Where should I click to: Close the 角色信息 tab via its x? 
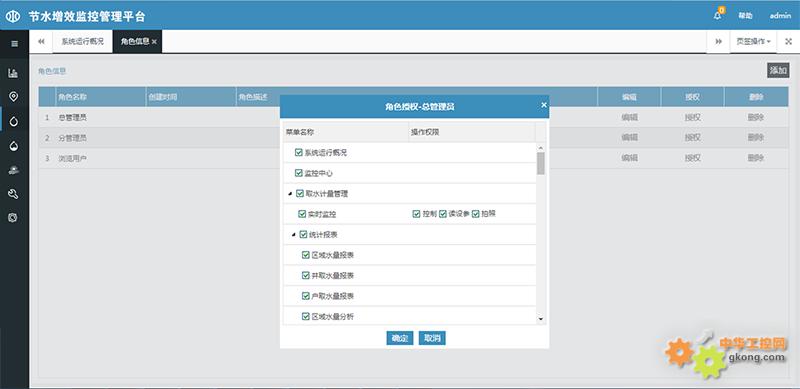click(x=154, y=42)
